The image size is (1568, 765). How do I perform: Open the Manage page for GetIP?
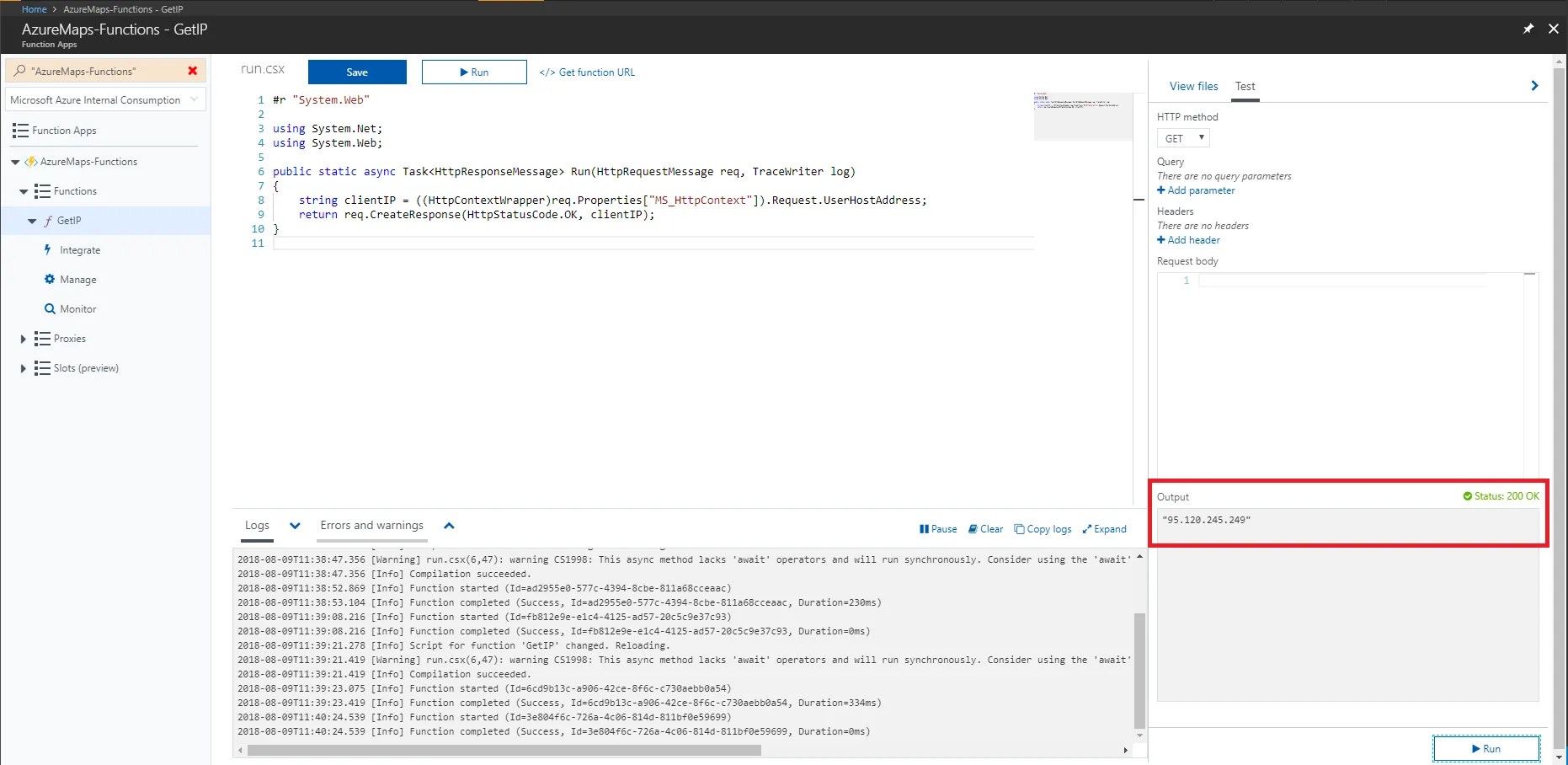point(78,280)
